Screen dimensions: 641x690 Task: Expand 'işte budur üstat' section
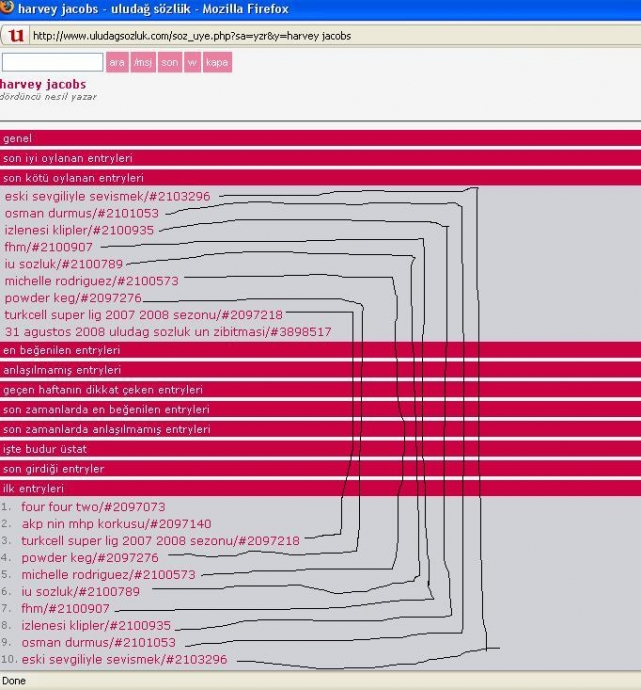pos(320,449)
